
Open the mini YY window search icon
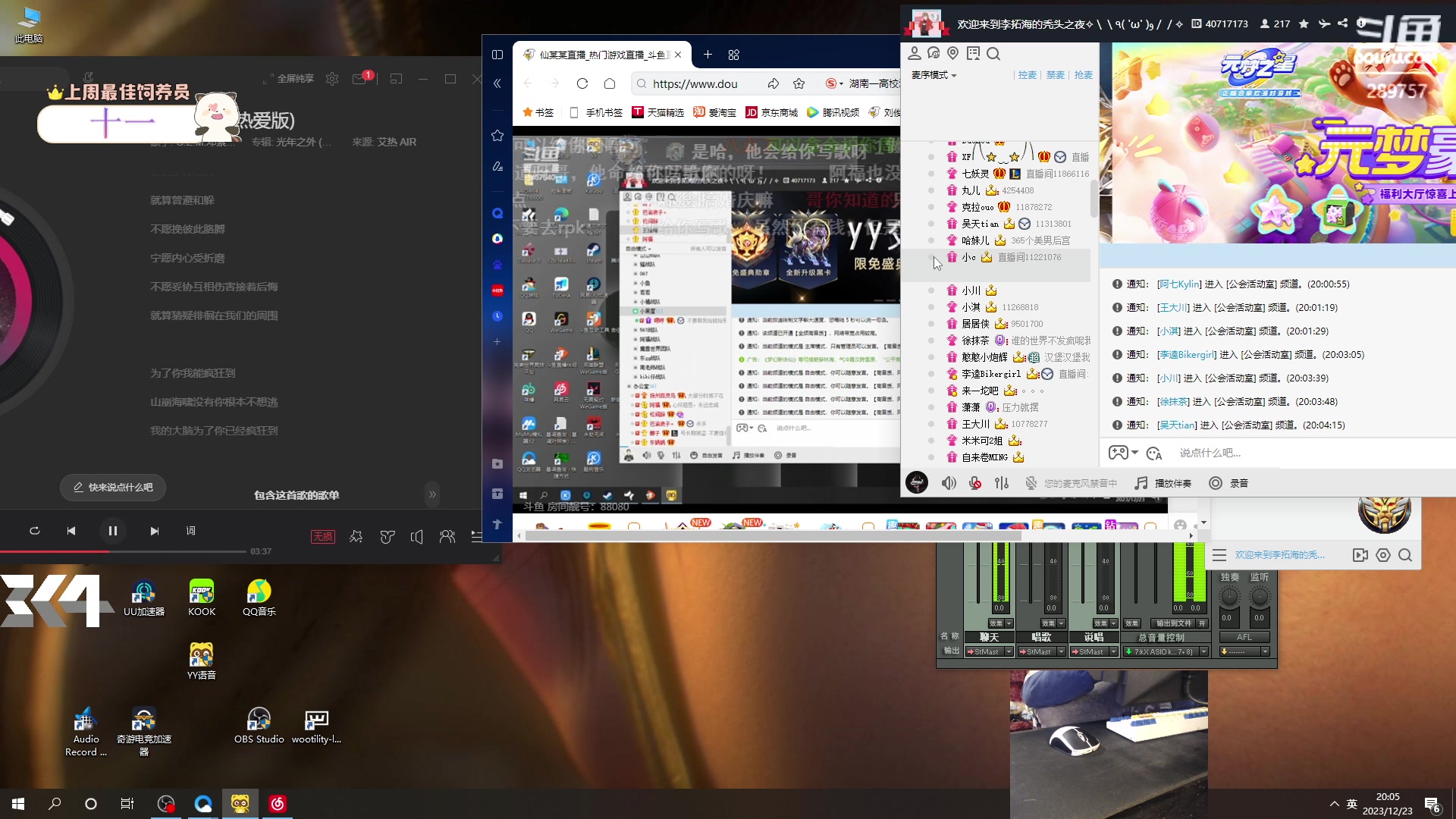tap(1405, 555)
